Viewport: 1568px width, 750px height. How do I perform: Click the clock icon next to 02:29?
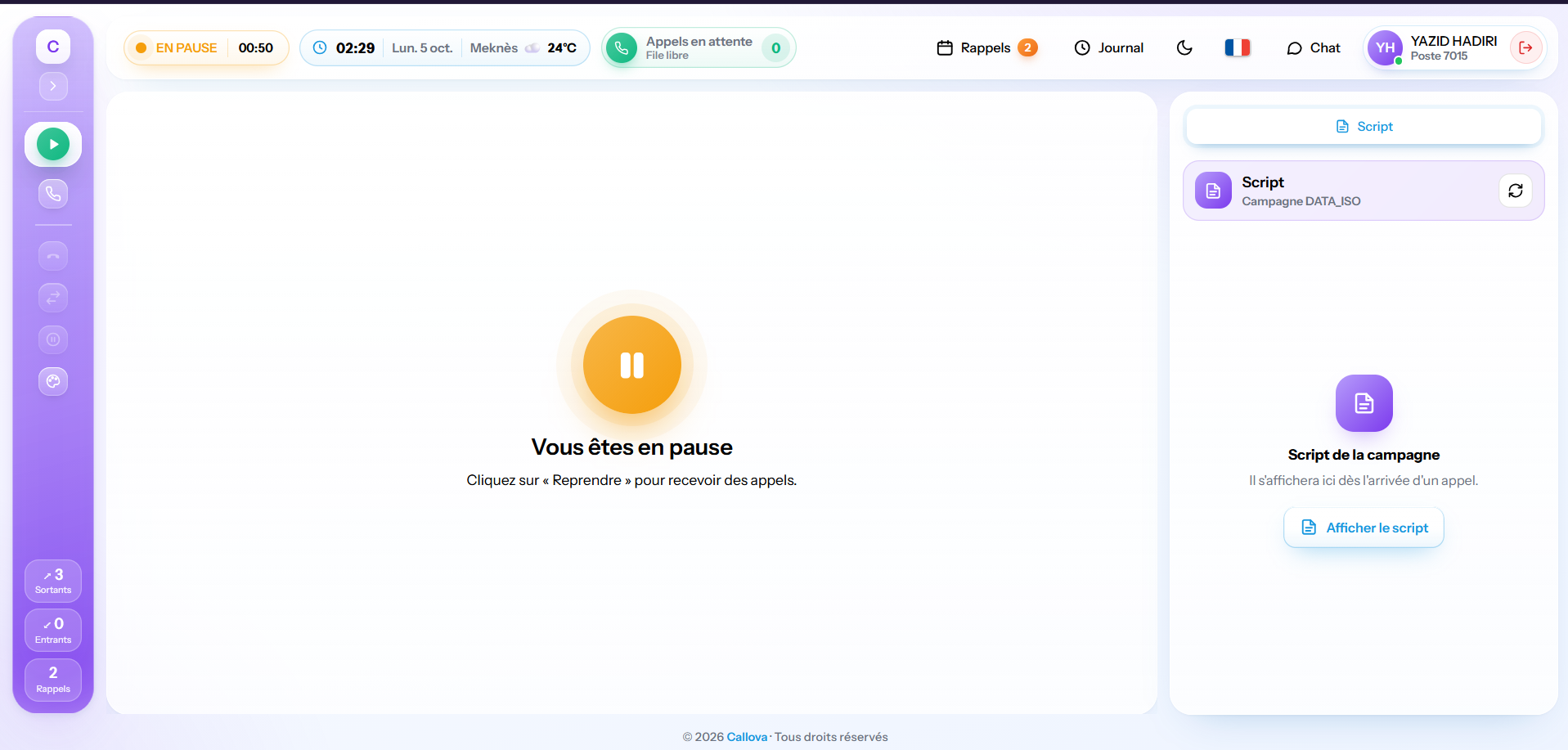[x=320, y=47]
